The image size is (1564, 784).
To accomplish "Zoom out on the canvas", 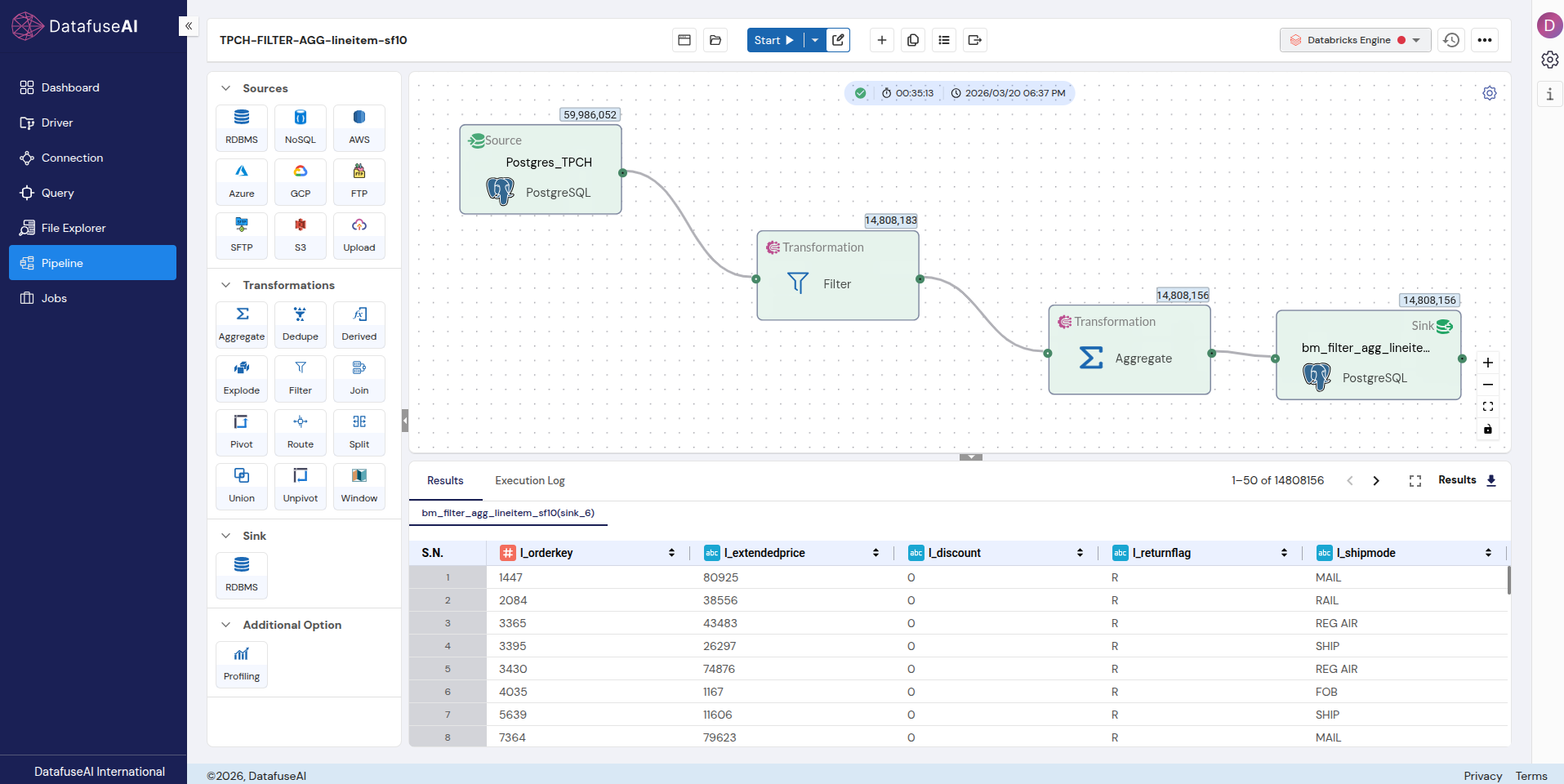I will click(1488, 385).
